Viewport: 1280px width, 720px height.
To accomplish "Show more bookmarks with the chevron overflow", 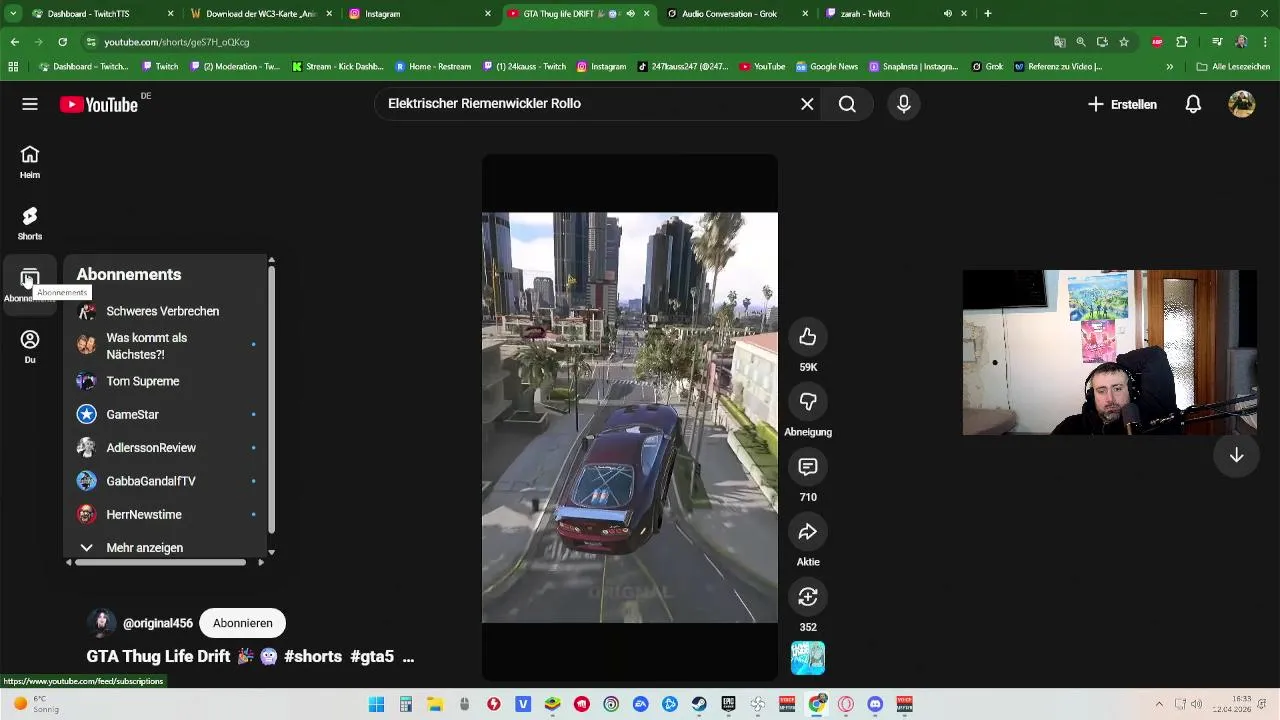I will click(1169, 67).
